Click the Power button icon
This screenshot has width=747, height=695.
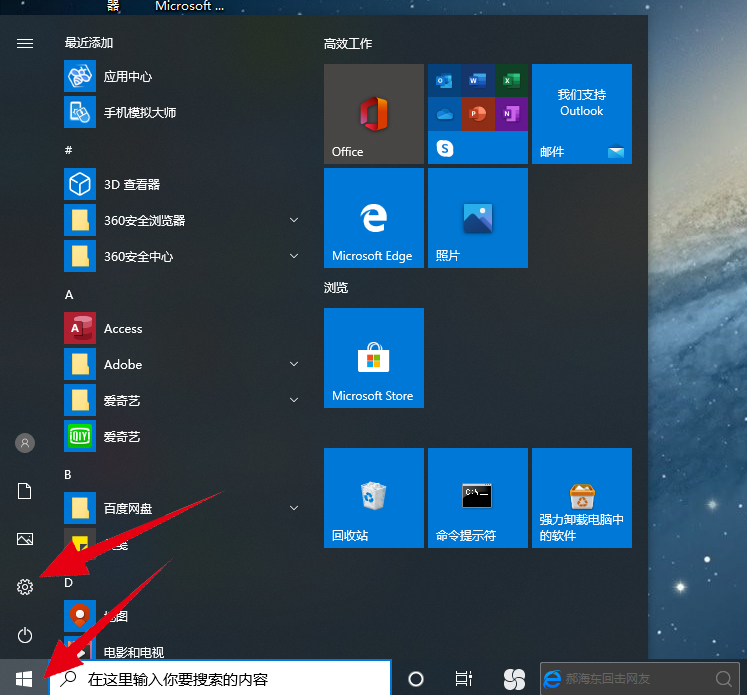pos(25,635)
